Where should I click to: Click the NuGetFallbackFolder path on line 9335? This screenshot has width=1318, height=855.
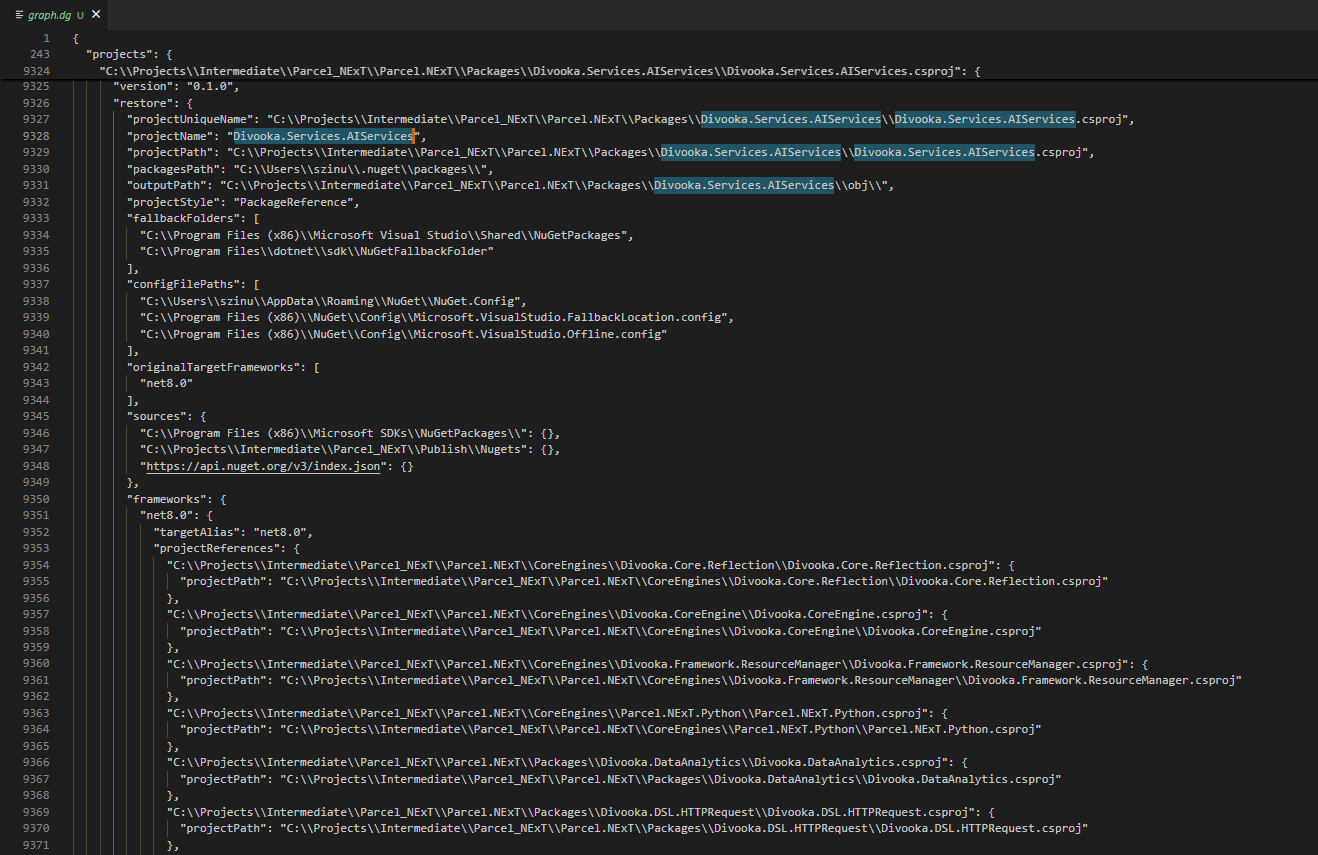(x=317, y=251)
